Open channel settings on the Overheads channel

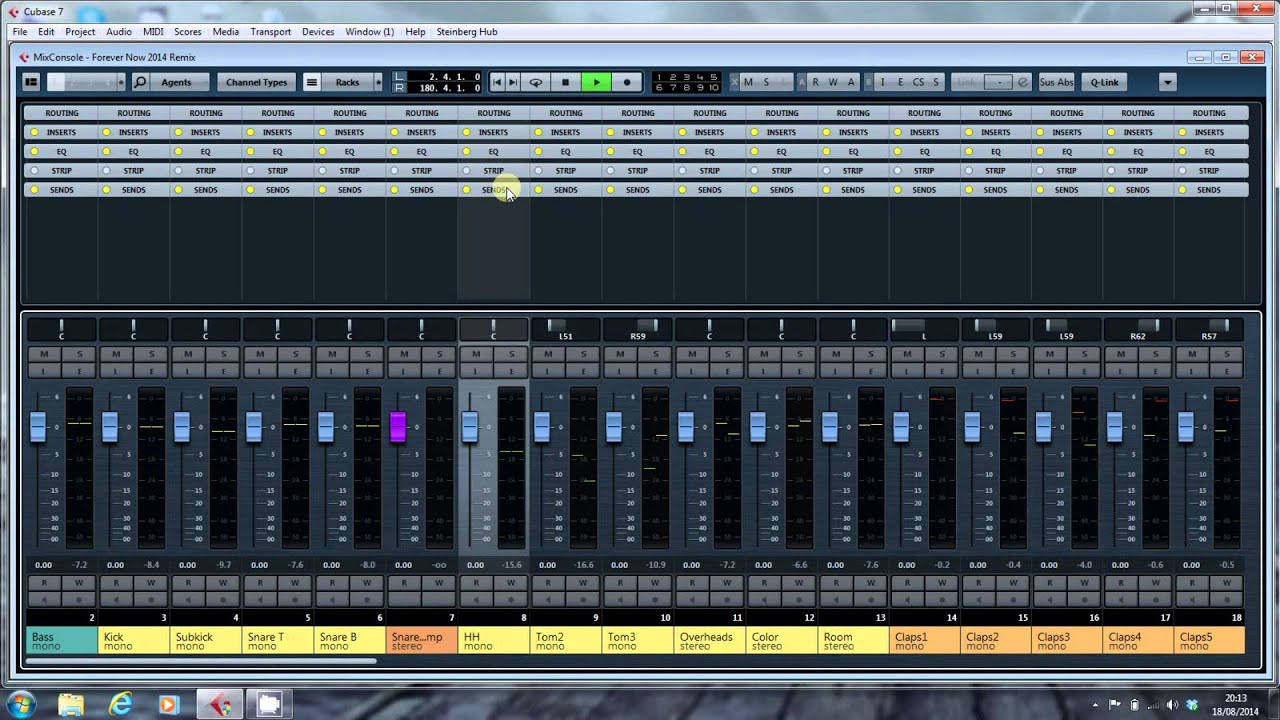coord(727,371)
